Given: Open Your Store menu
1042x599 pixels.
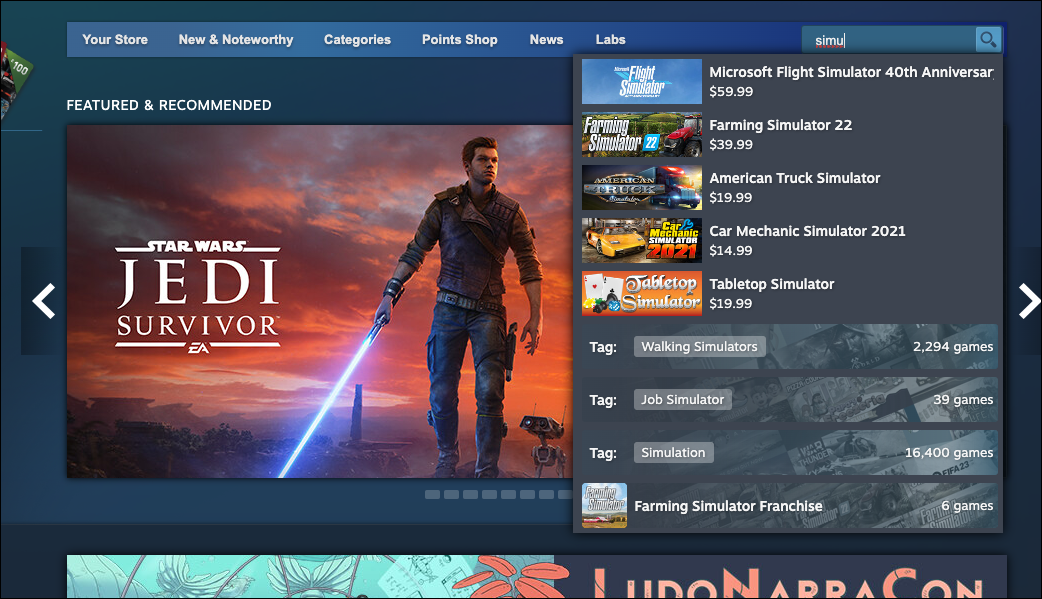Looking at the screenshot, I should pos(115,39).
